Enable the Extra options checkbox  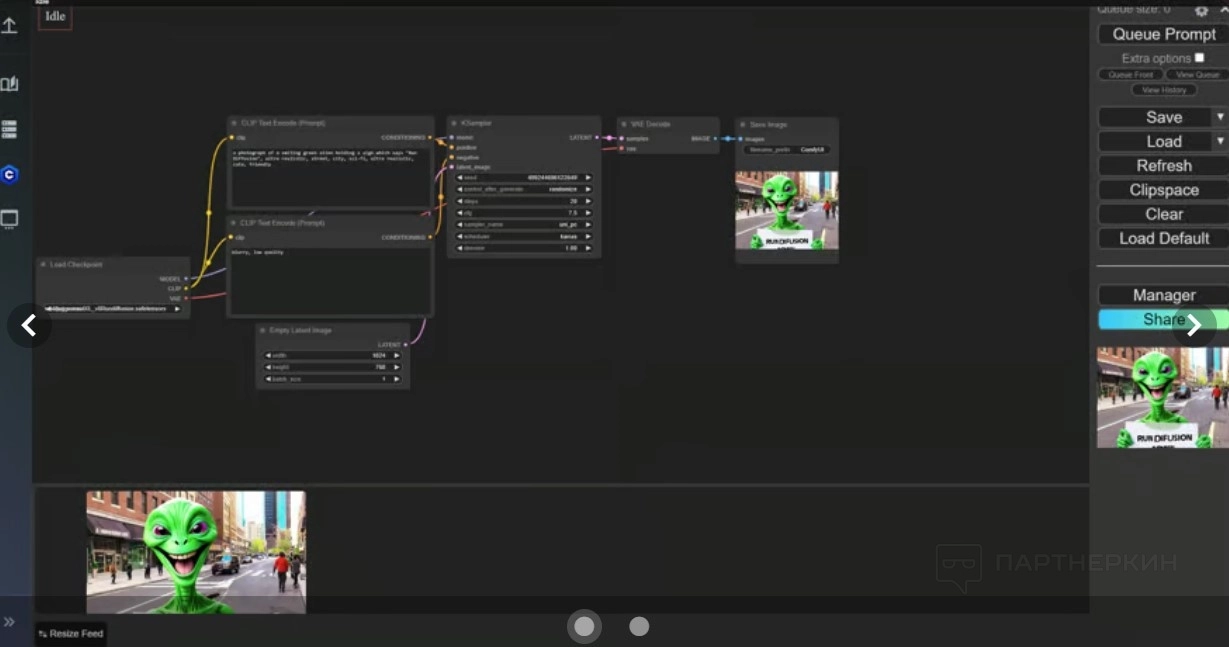click(x=1199, y=58)
